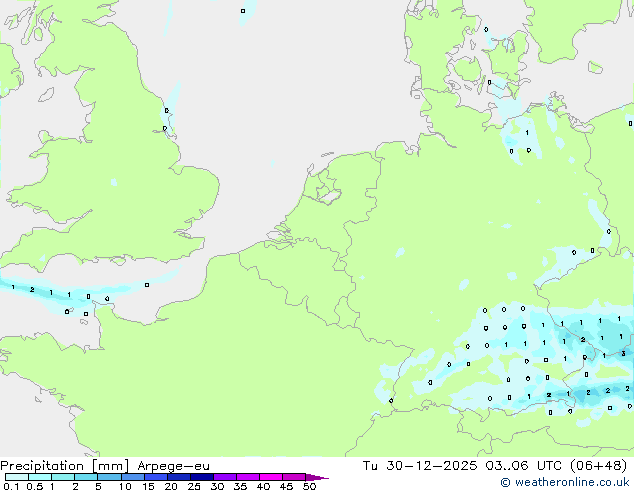Screen dimensions: 634x490
Task: Click the '03..06 UTC' time range text
Action: point(524,466)
